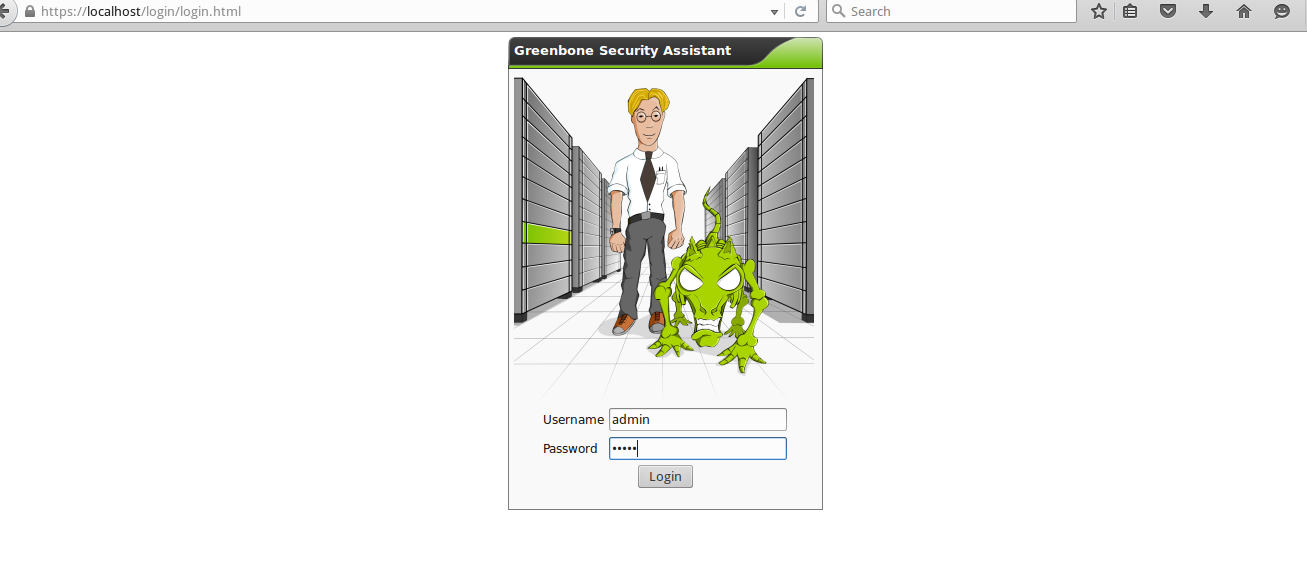Go to the browser home page icon
Screen dimensions: 1307x577
point(1244,11)
